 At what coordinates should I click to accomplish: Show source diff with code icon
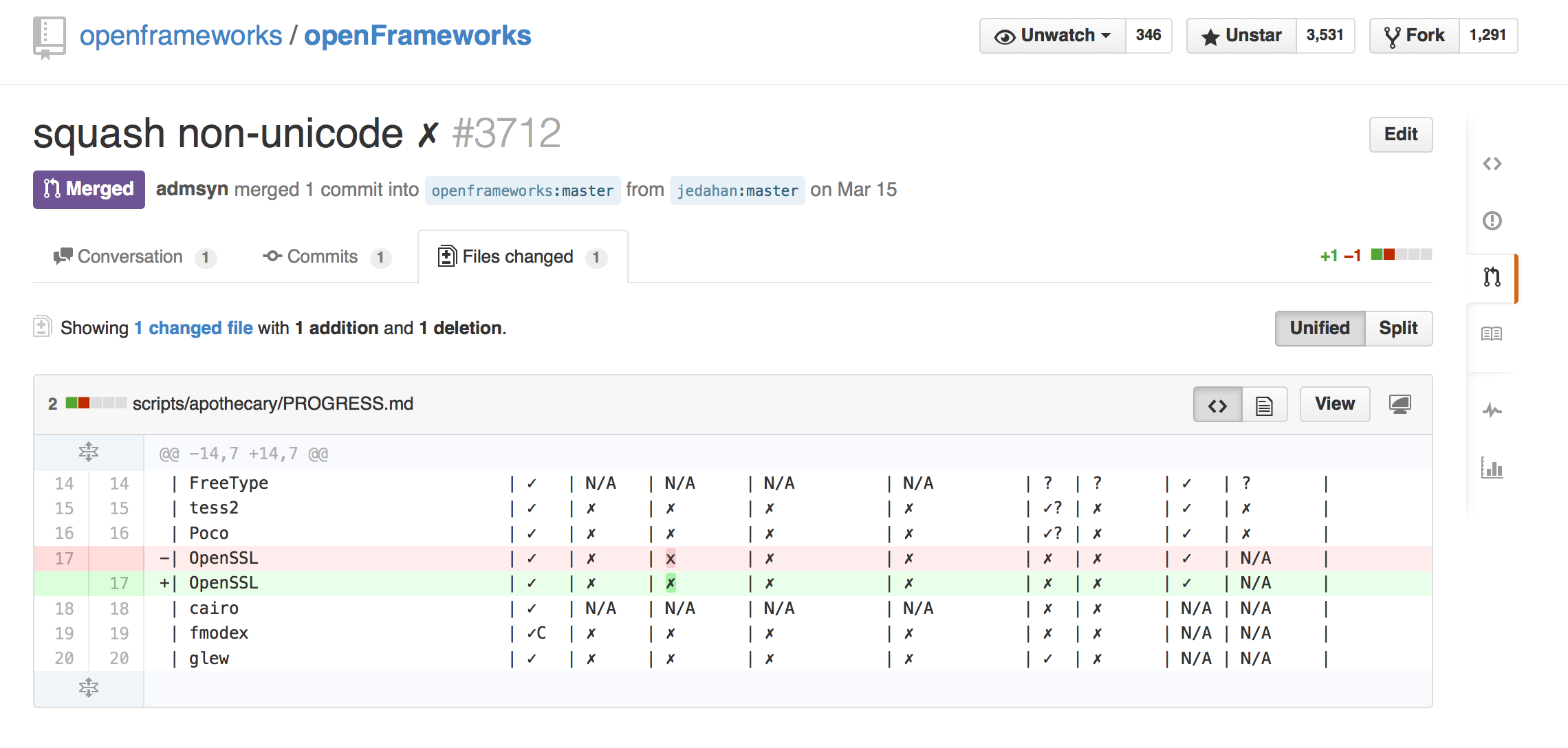[1217, 404]
